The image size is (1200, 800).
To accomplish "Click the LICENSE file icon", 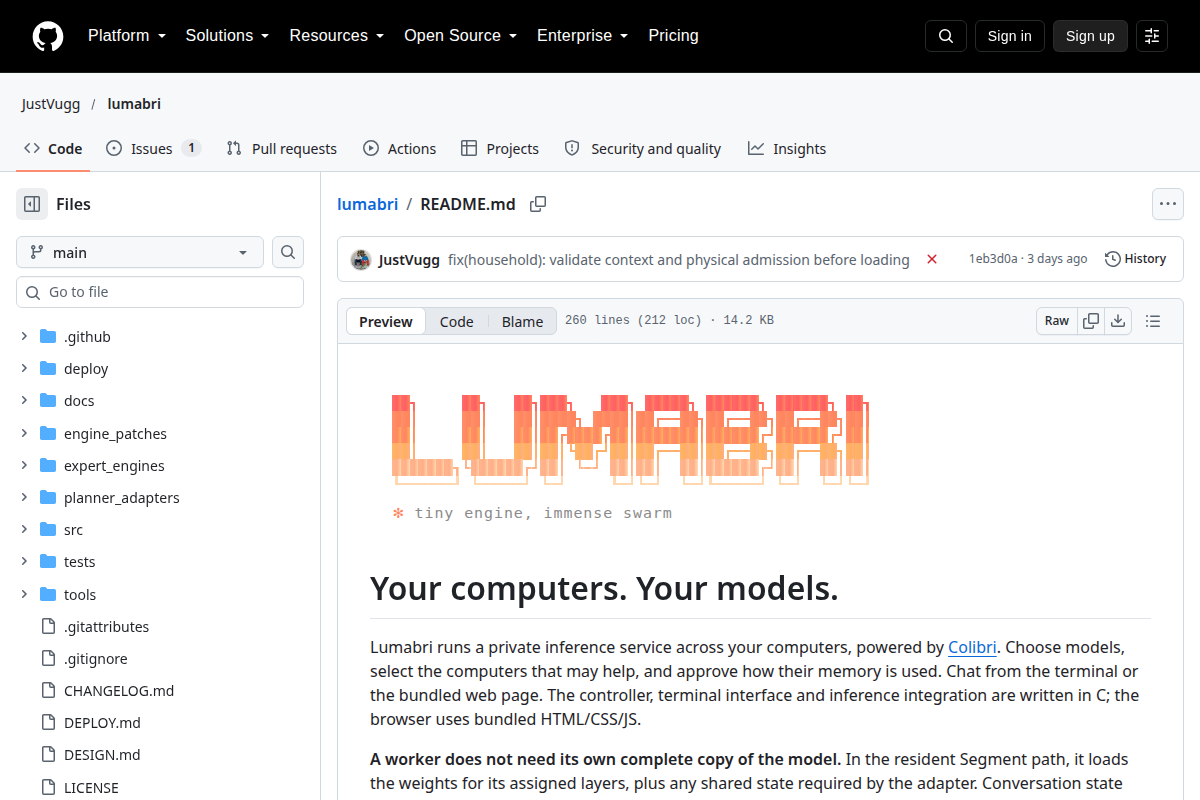I will 48,788.
